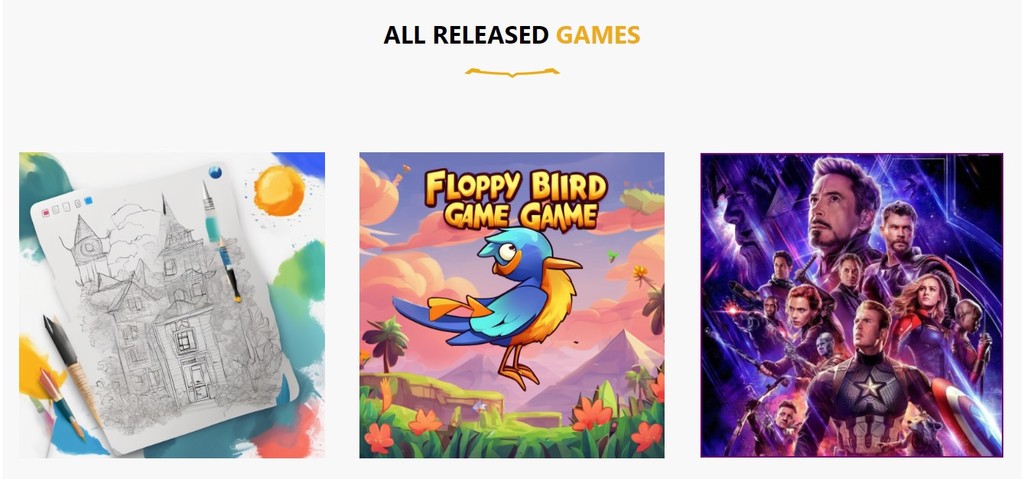The height and width of the screenshot is (479, 1024).
Task: Click the orange paint sun blob
Action: [x=280, y=190]
